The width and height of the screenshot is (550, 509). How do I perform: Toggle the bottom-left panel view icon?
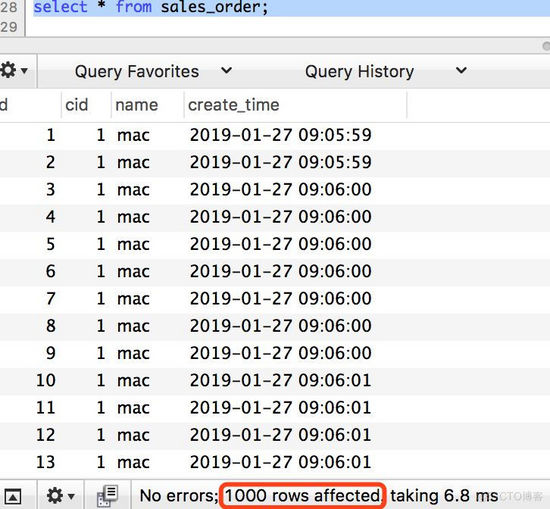click(13, 497)
